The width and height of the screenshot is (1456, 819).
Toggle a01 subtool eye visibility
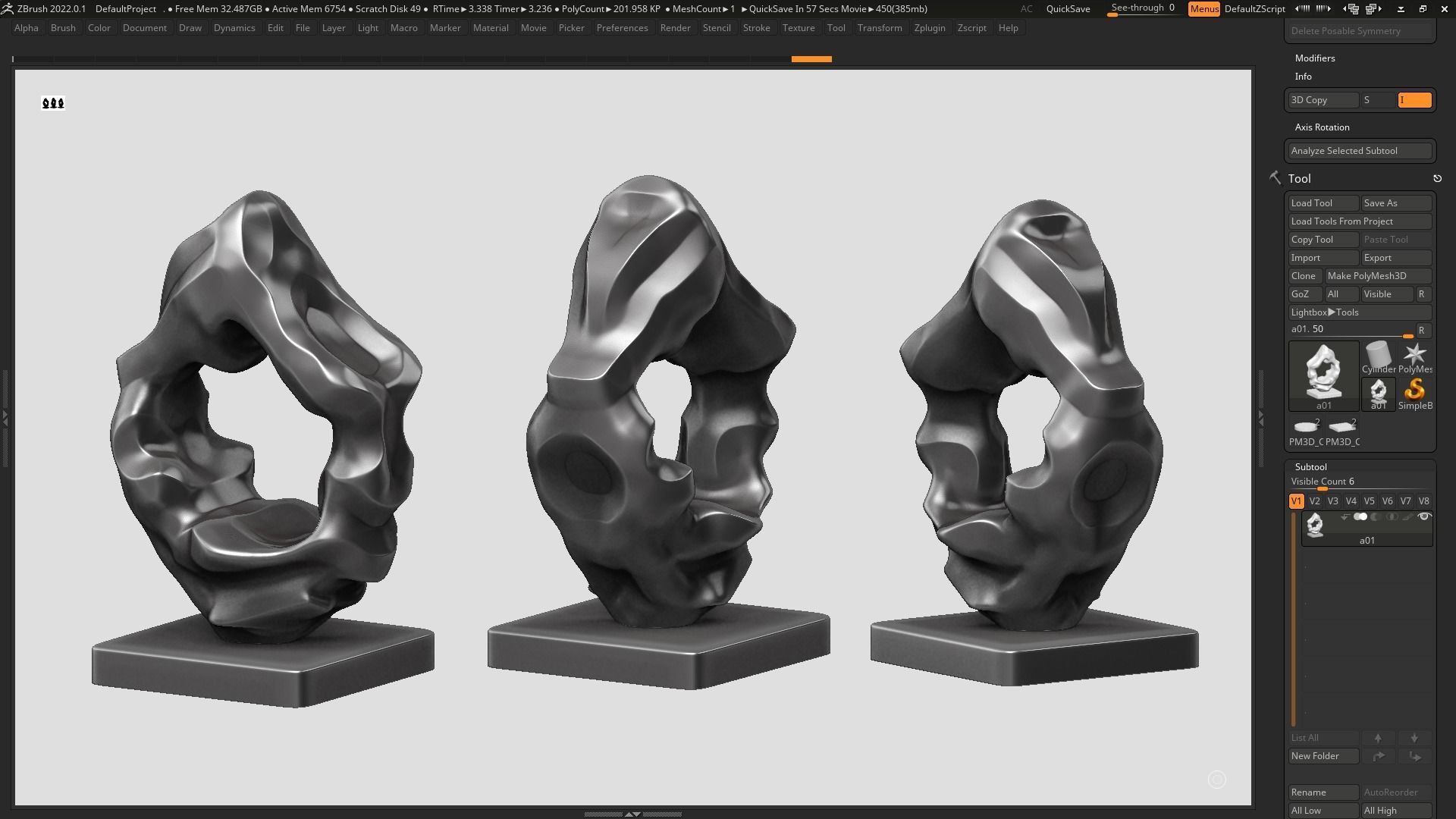click(1424, 517)
